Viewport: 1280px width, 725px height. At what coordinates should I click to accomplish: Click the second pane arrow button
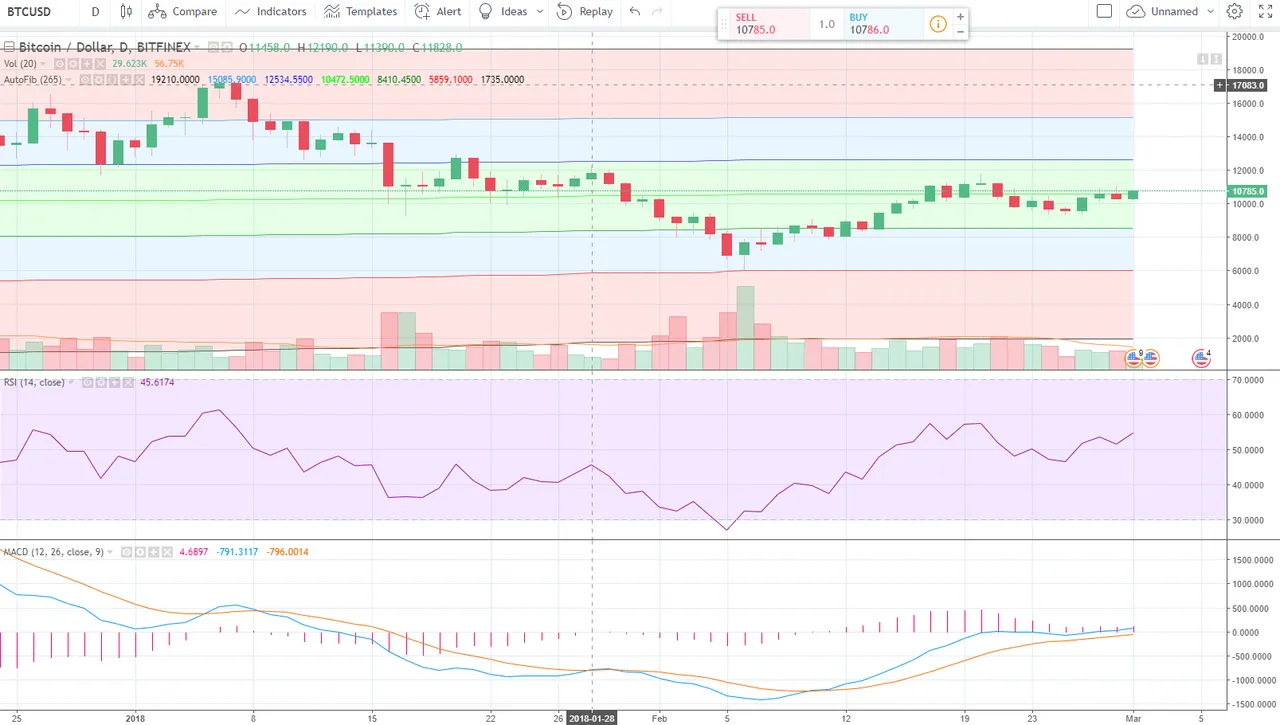pyautogui.click(x=1216, y=59)
